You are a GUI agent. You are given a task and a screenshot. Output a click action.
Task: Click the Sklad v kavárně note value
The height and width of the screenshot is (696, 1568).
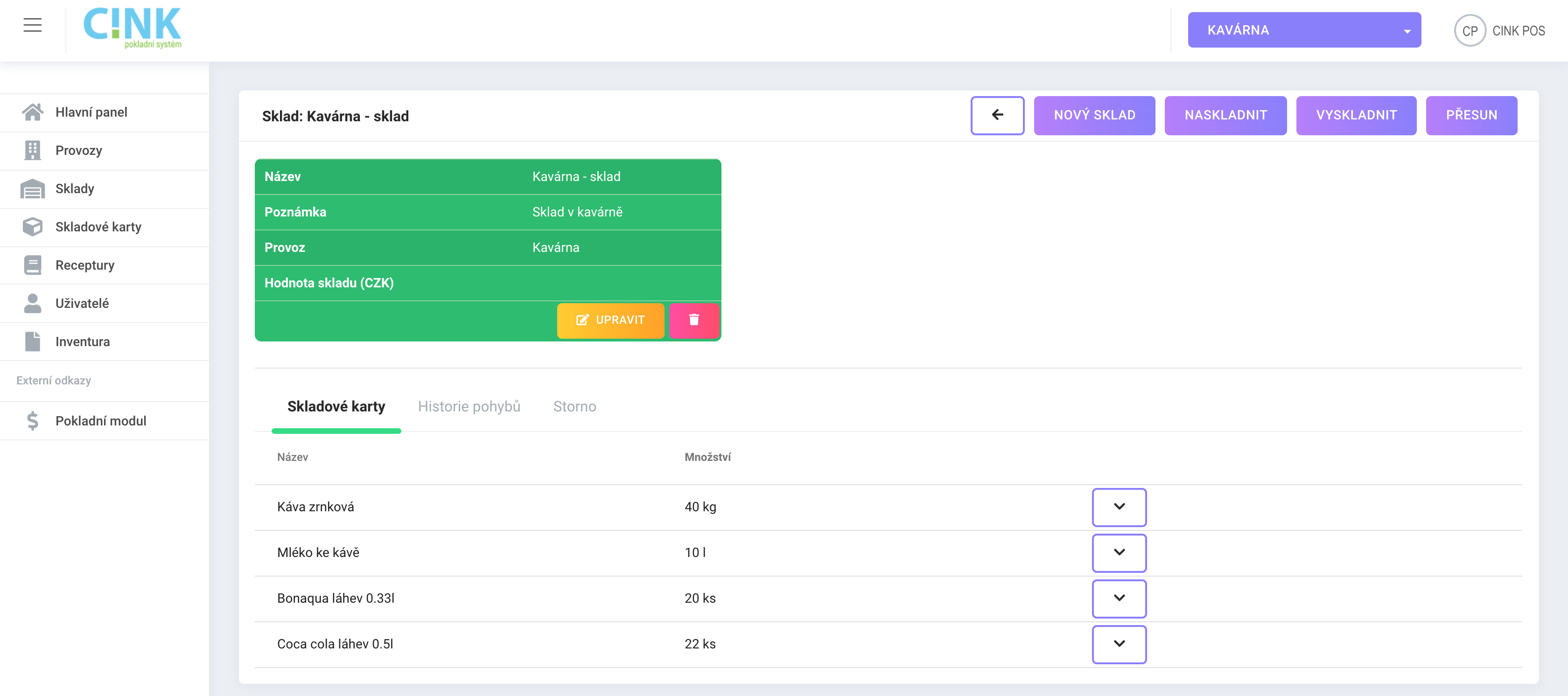577,212
